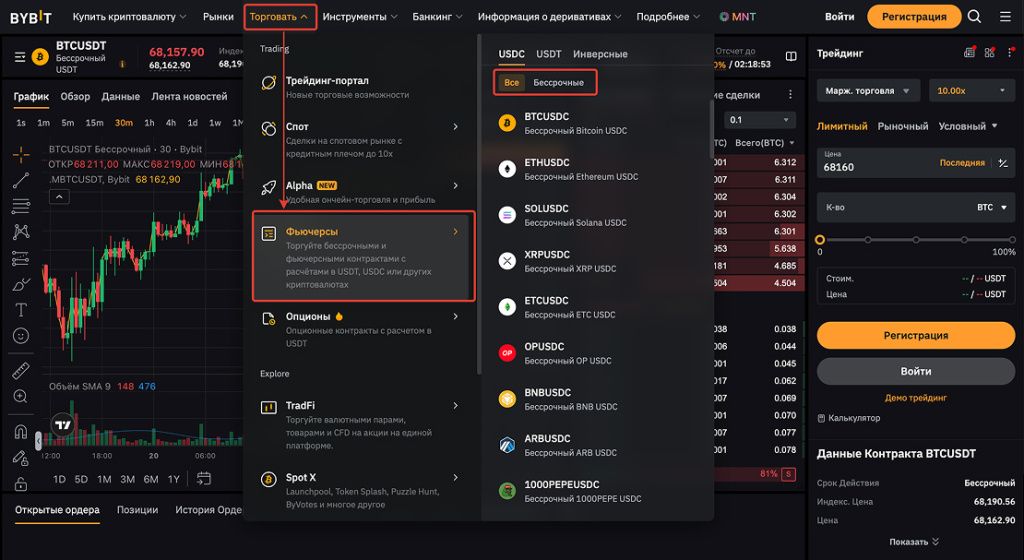Click Войти in the top header
The image size is (1024, 560).
[x=839, y=16]
